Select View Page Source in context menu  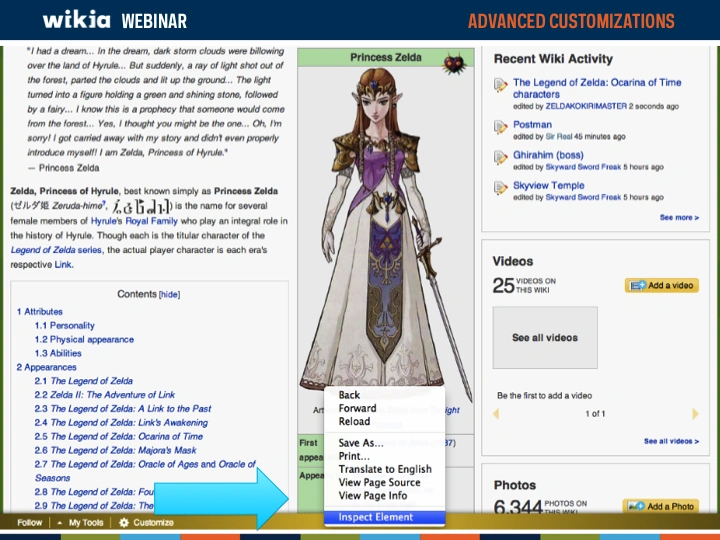[x=379, y=482]
